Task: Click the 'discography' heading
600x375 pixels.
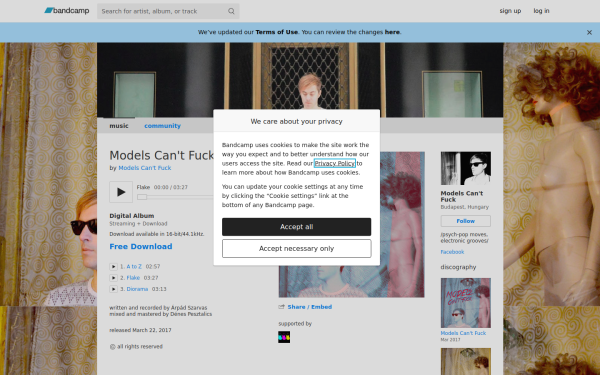Action: pos(458,267)
